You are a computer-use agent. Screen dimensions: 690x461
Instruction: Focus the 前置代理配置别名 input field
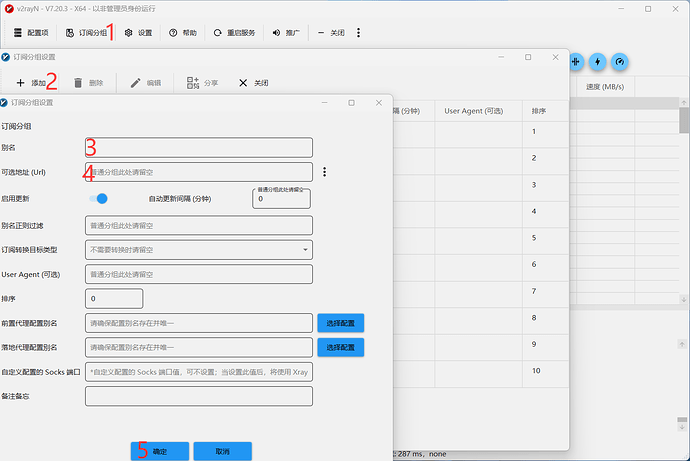[199, 323]
